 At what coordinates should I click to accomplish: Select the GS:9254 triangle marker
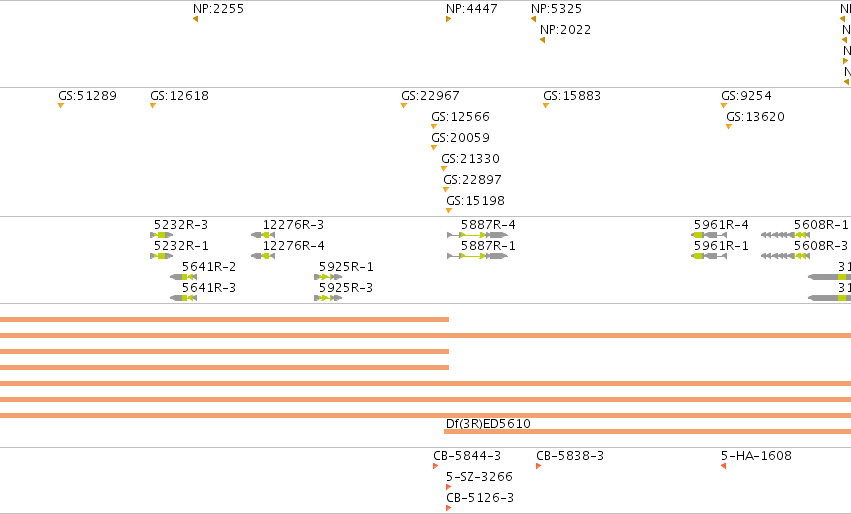click(x=724, y=105)
